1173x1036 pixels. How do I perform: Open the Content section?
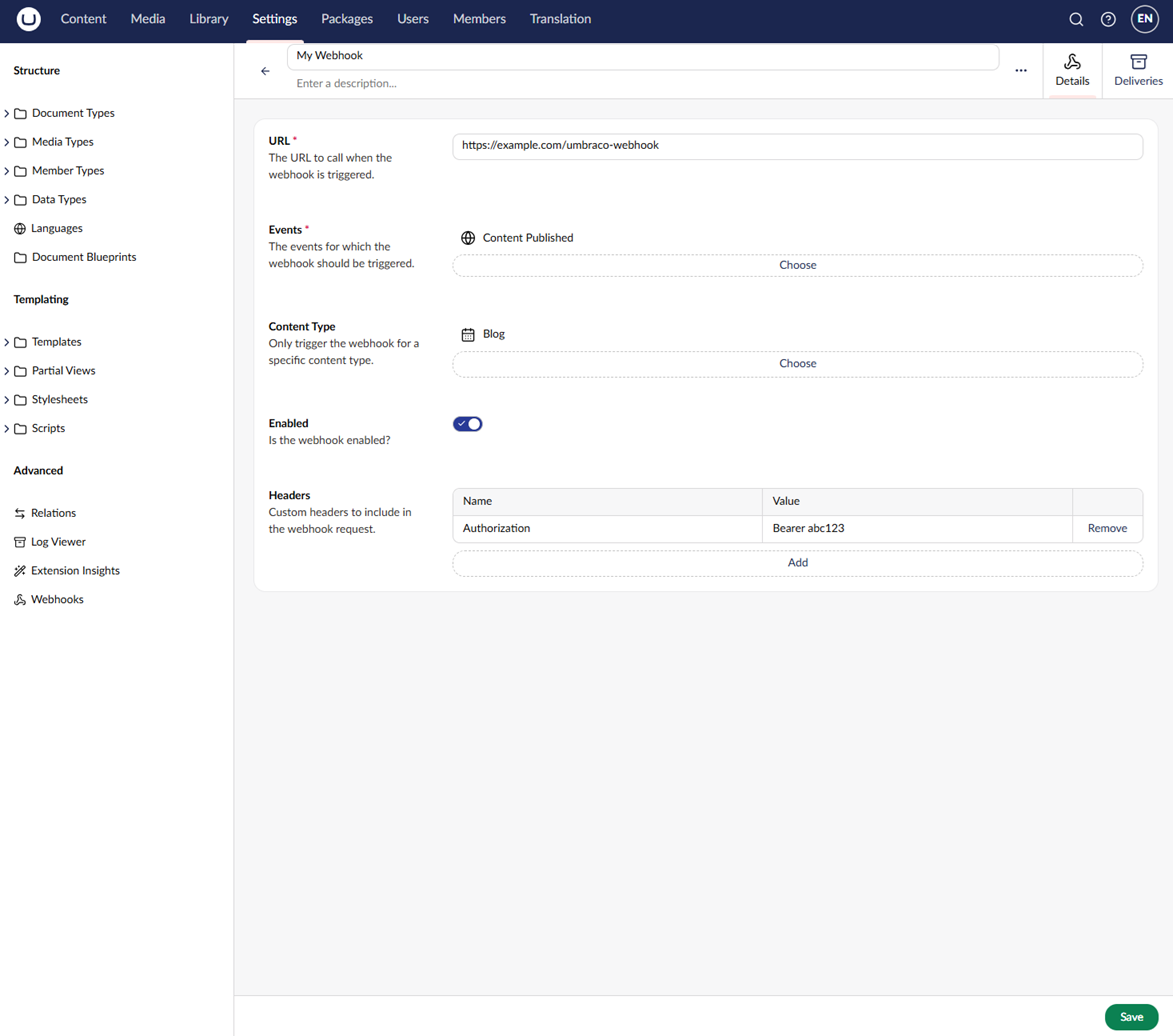[x=83, y=19]
